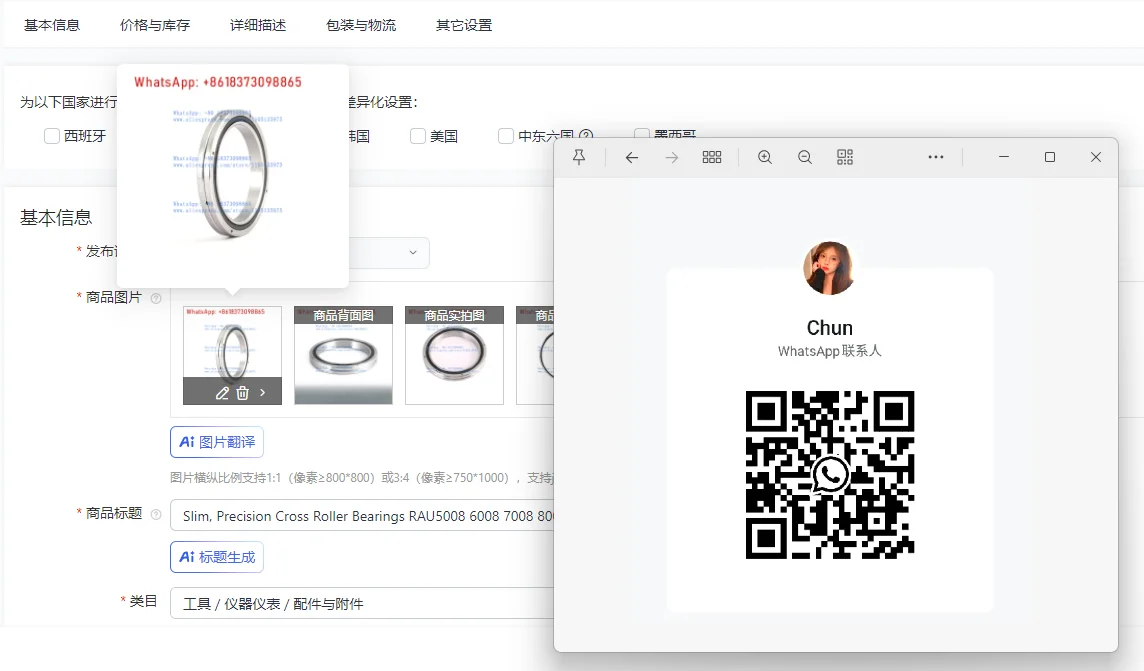Show help for 商品图片 field
Screen dimensions: 1144x671
[155, 298]
